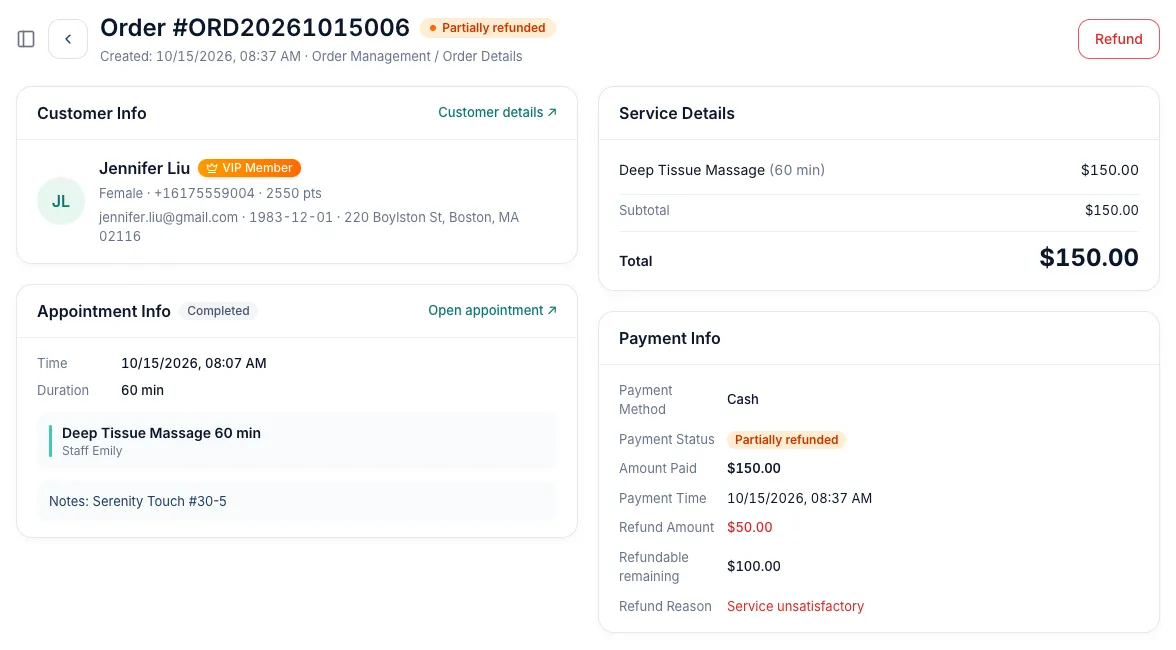Click the Deep Tissue Massage (60 min) service row
1176x650 pixels.
(x=878, y=170)
